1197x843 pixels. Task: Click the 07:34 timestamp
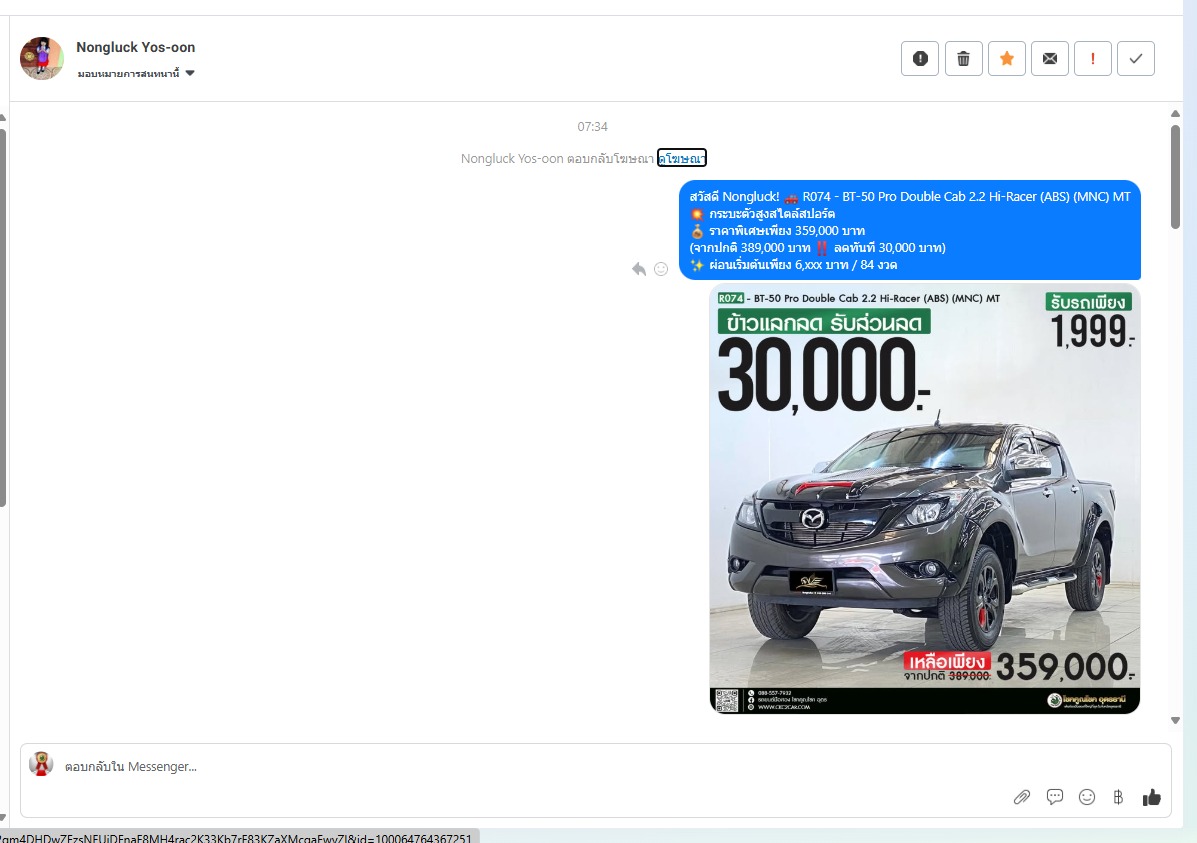click(x=592, y=127)
